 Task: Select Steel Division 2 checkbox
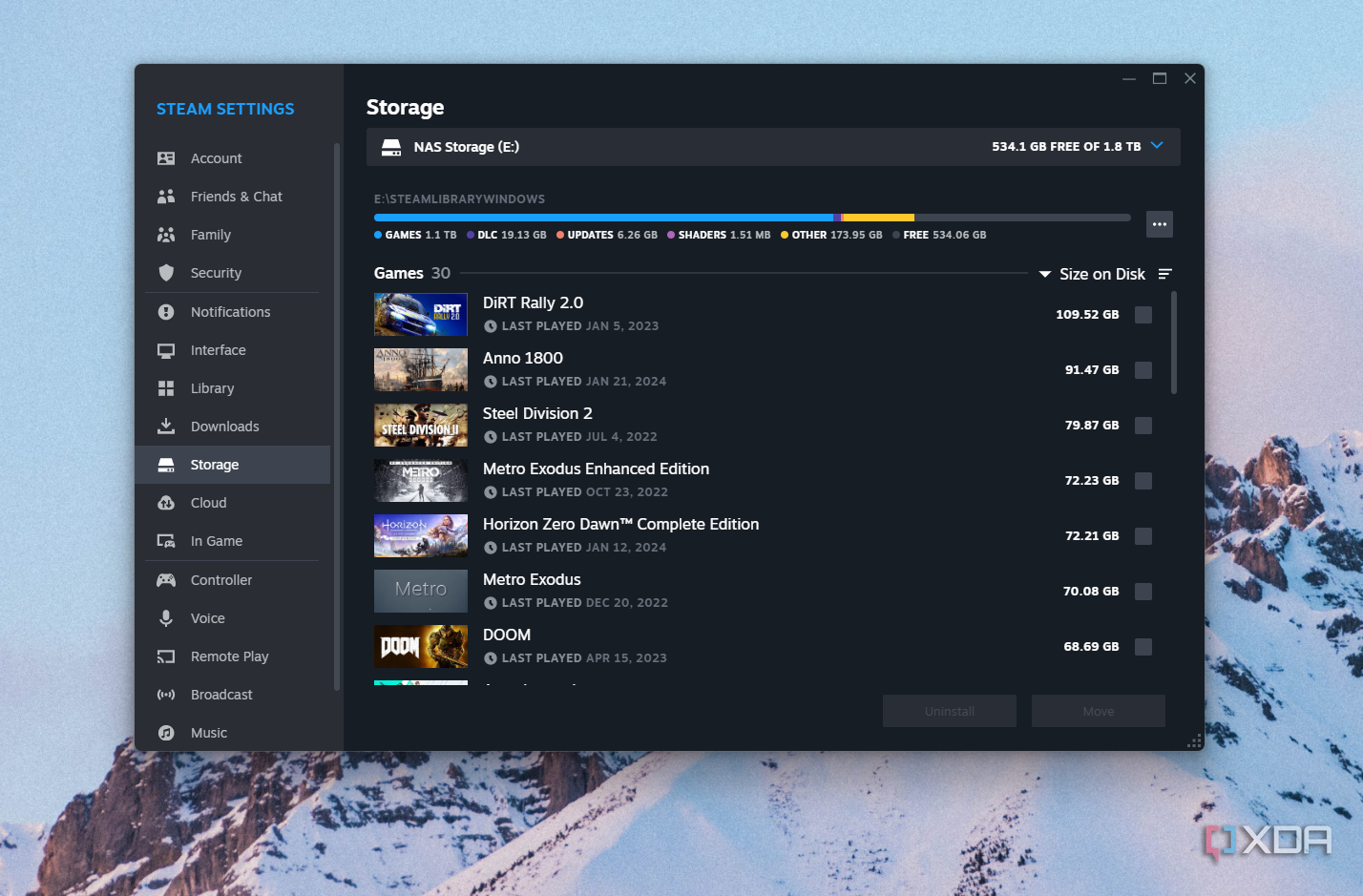click(1143, 426)
